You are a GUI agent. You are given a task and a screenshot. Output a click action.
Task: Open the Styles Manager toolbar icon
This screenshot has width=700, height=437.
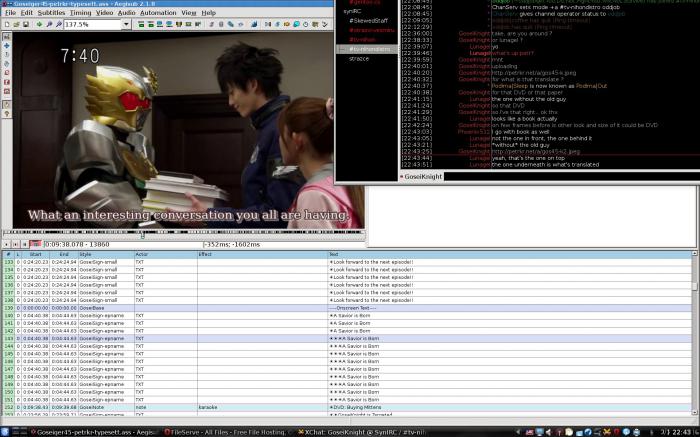point(212,24)
